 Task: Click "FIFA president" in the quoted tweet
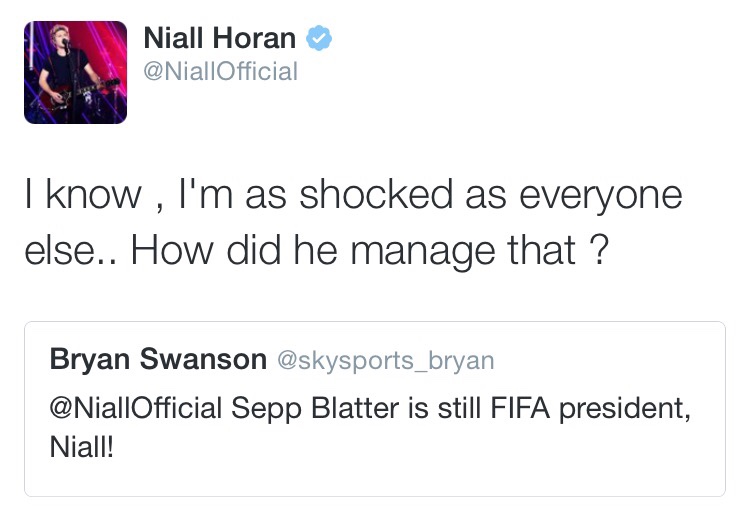tap(590, 410)
